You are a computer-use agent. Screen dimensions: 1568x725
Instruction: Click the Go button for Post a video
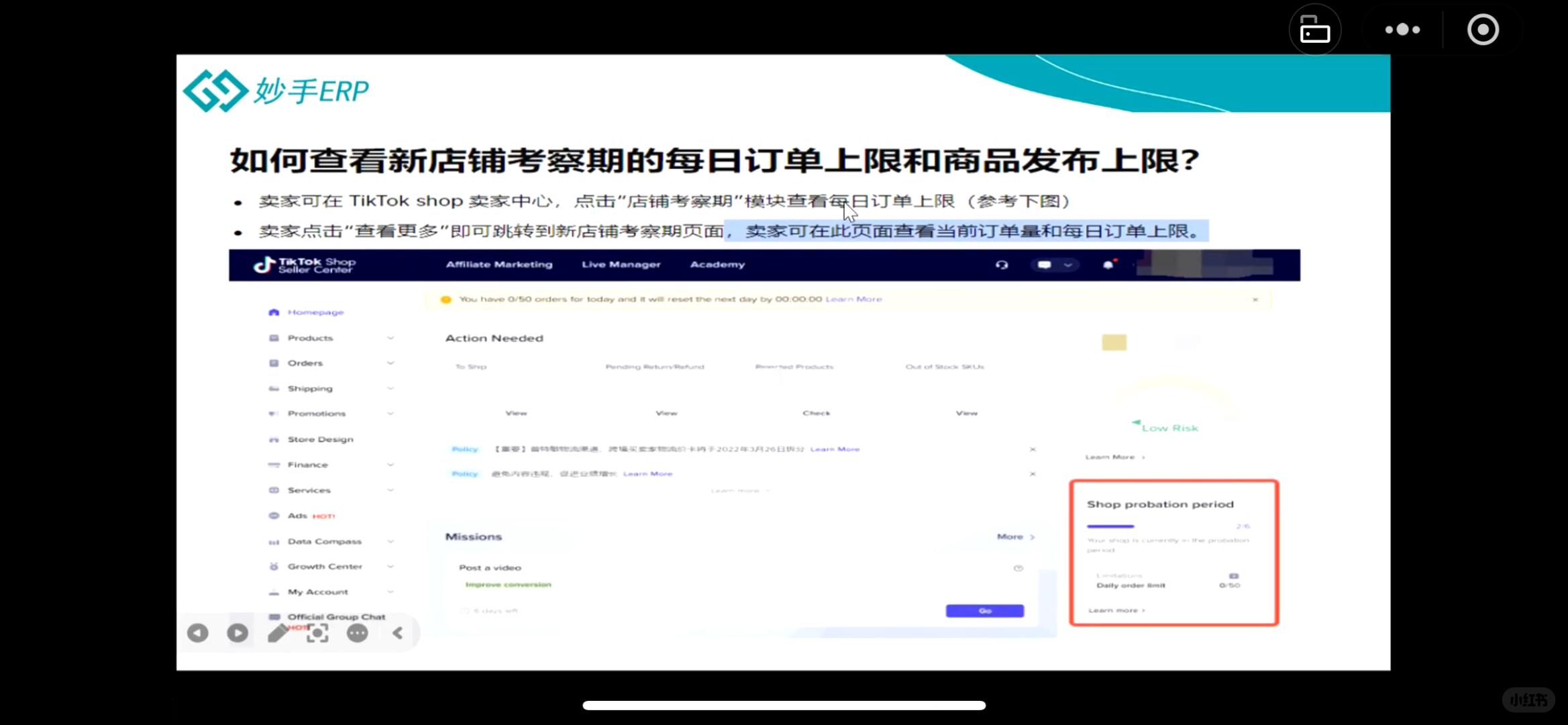click(984, 611)
